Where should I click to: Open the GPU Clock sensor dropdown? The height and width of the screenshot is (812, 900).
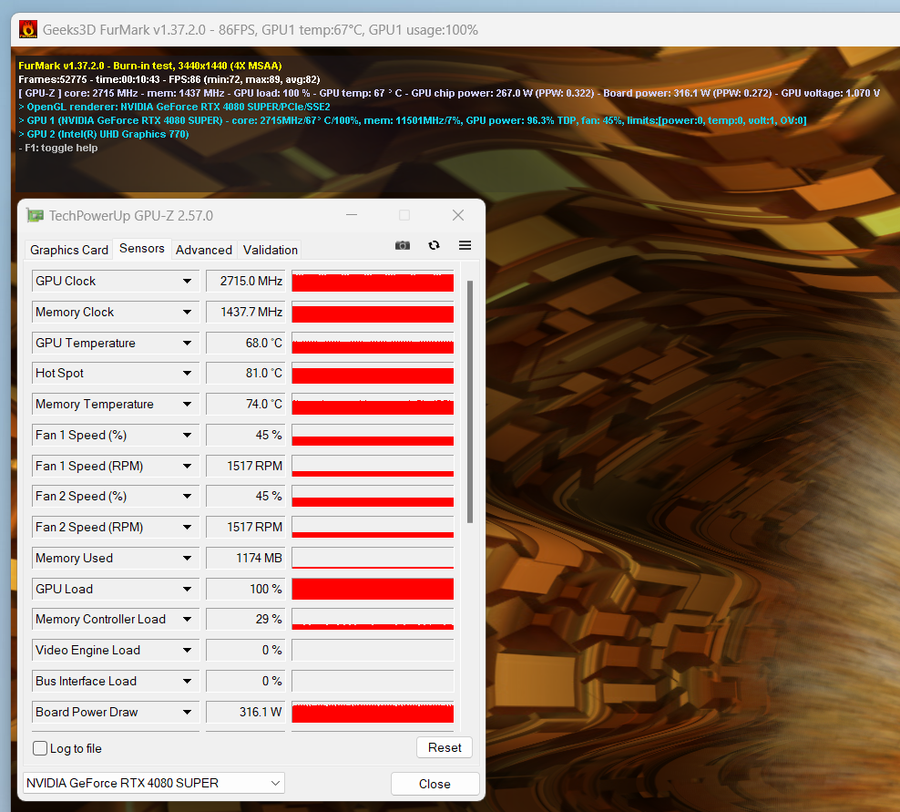[x=187, y=281]
